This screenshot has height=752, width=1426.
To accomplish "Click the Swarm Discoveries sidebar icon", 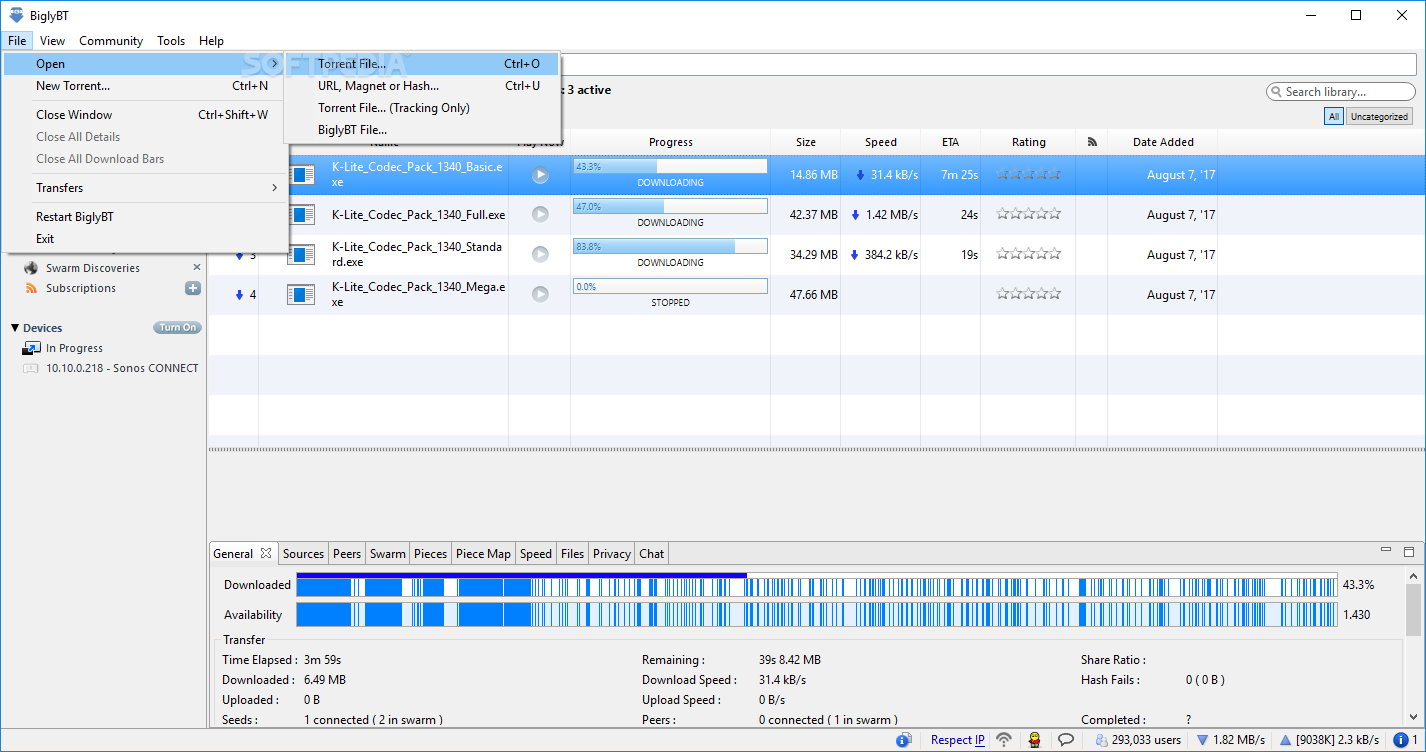I will pos(30,268).
